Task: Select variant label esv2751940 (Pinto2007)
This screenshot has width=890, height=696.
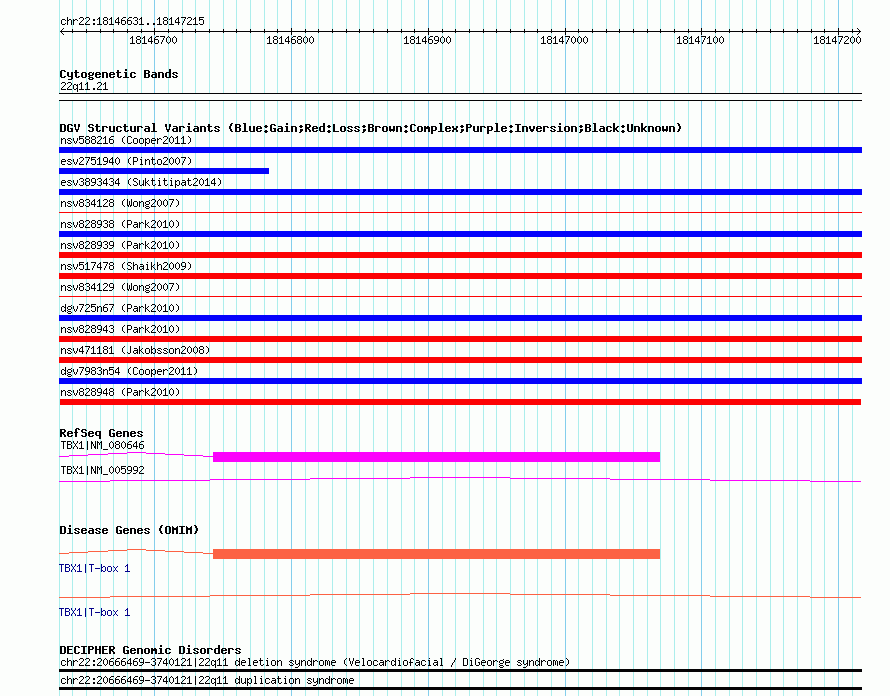Action: [x=126, y=161]
